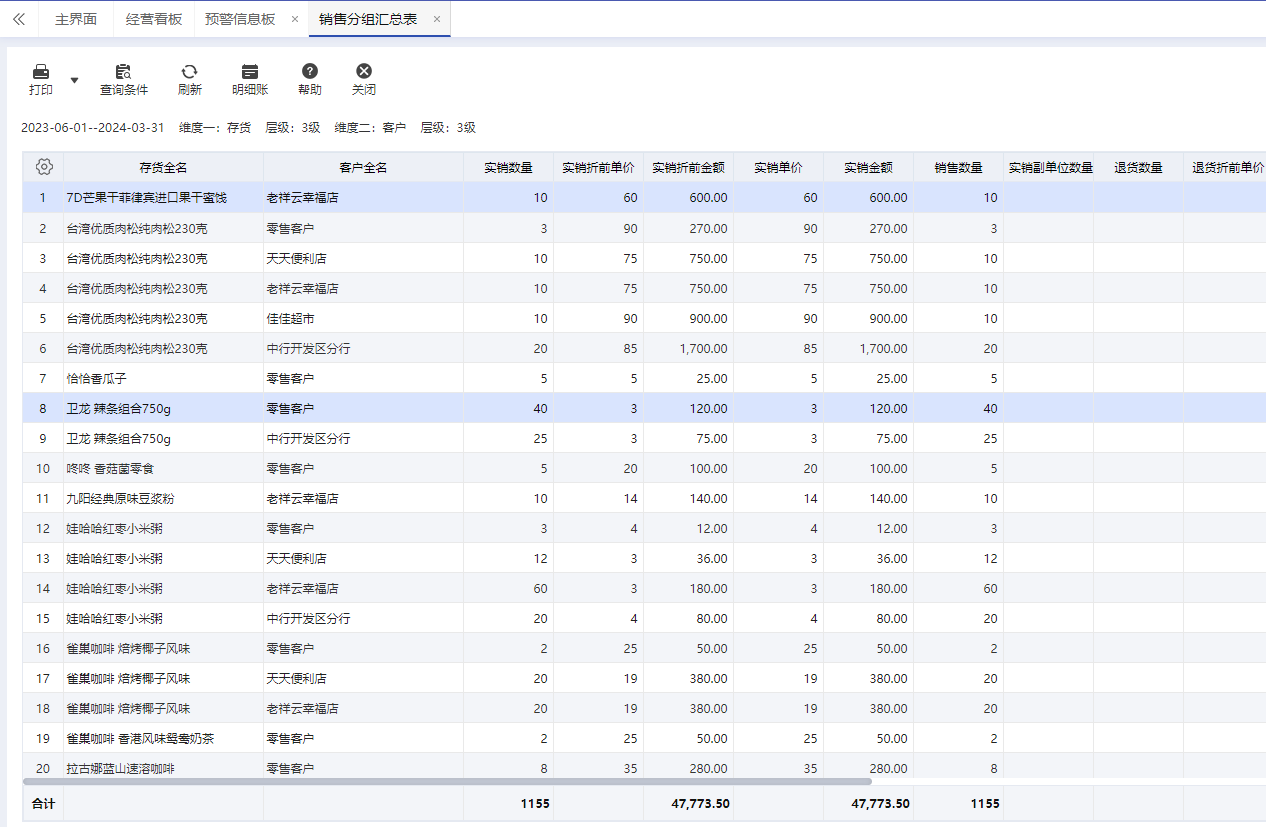Select row 8 卫龙 辣条组合750g
This screenshot has width=1266, height=827.
(x=119, y=408)
